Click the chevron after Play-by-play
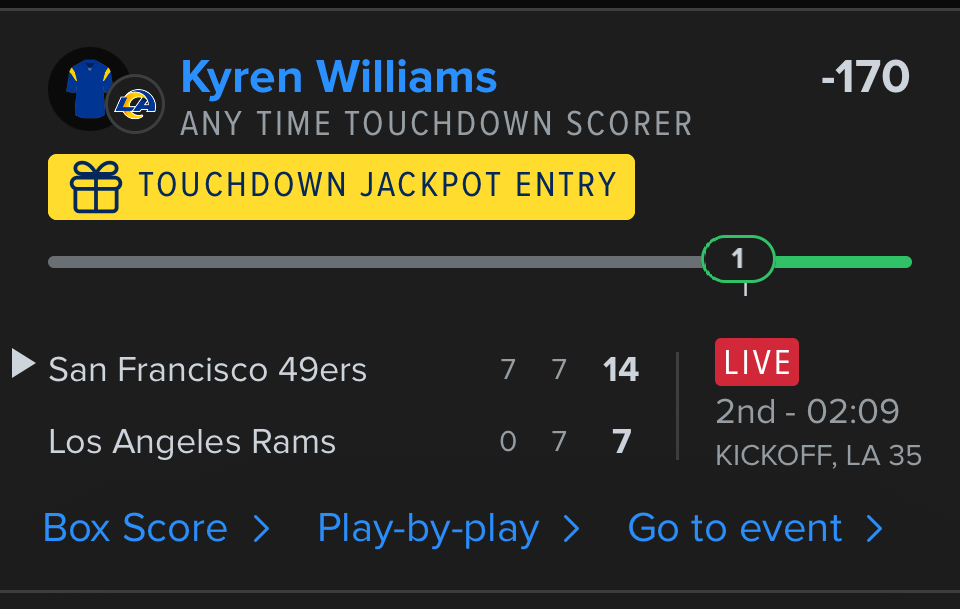The width and height of the screenshot is (960, 609). [x=572, y=529]
